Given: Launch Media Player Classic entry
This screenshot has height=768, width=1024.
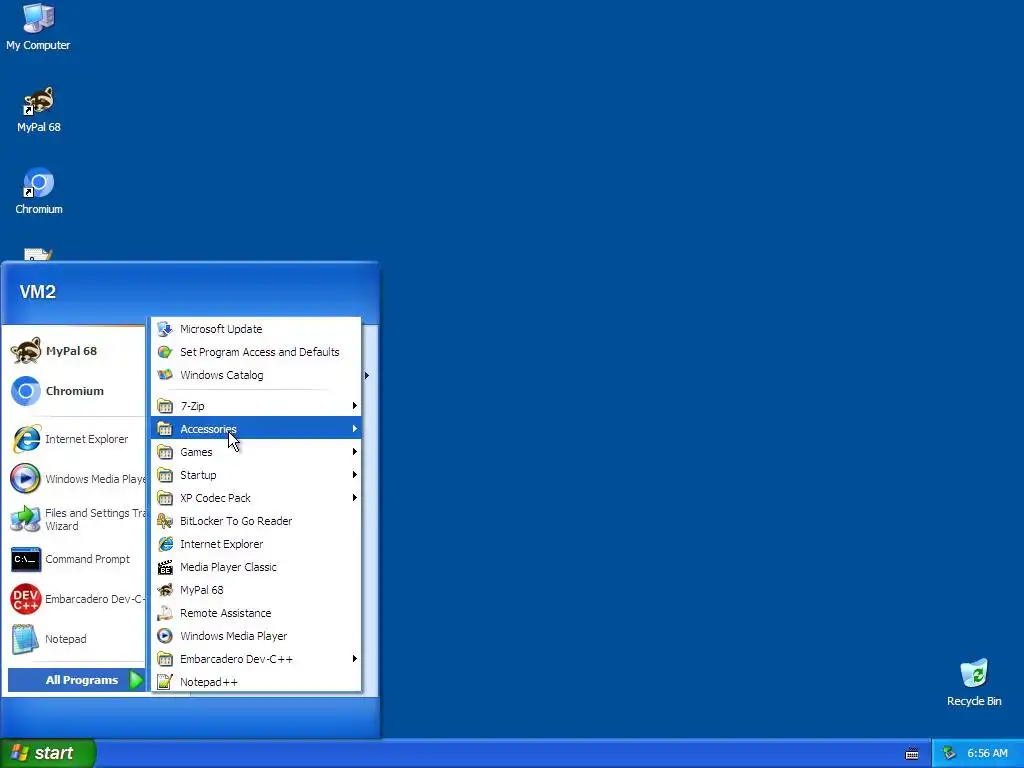Looking at the screenshot, I should (x=256, y=567).
